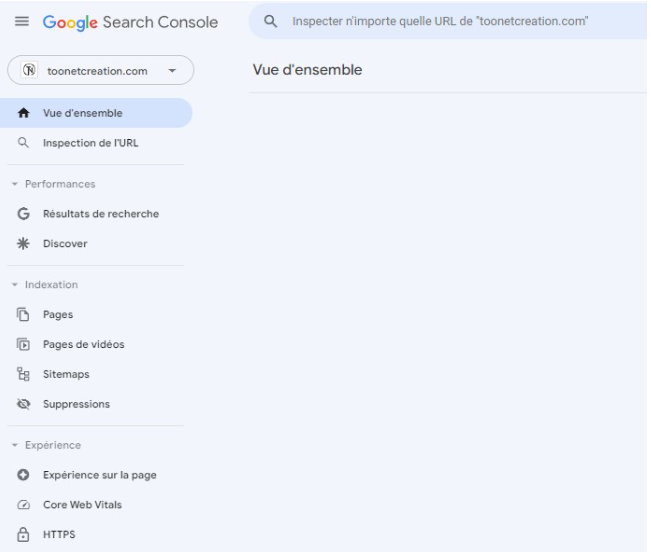Click the HTTPS padlock icon
Viewport: 651px width, 552px height.
pos(22,533)
